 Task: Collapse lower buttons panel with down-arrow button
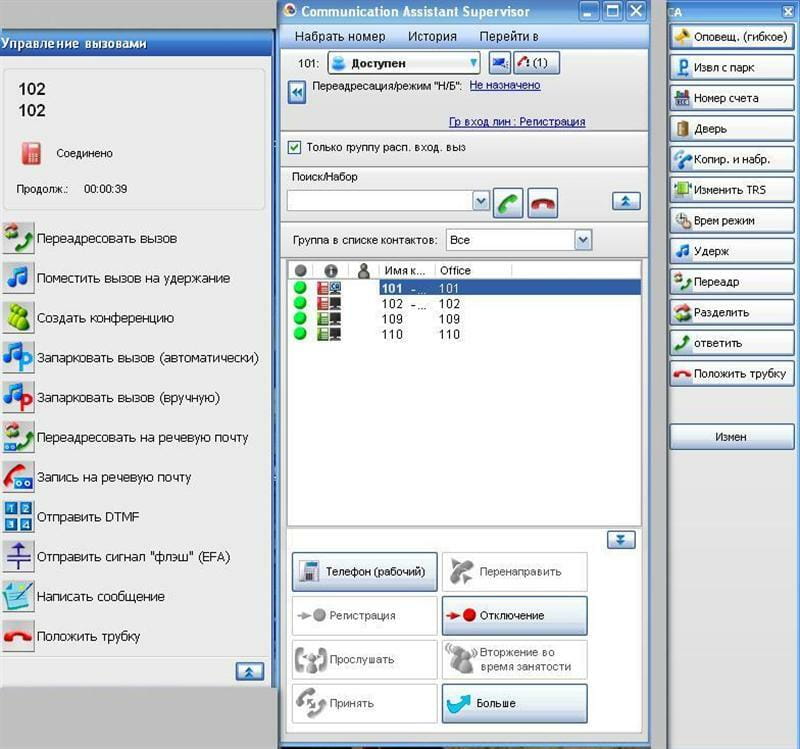[x=621, y=539]
